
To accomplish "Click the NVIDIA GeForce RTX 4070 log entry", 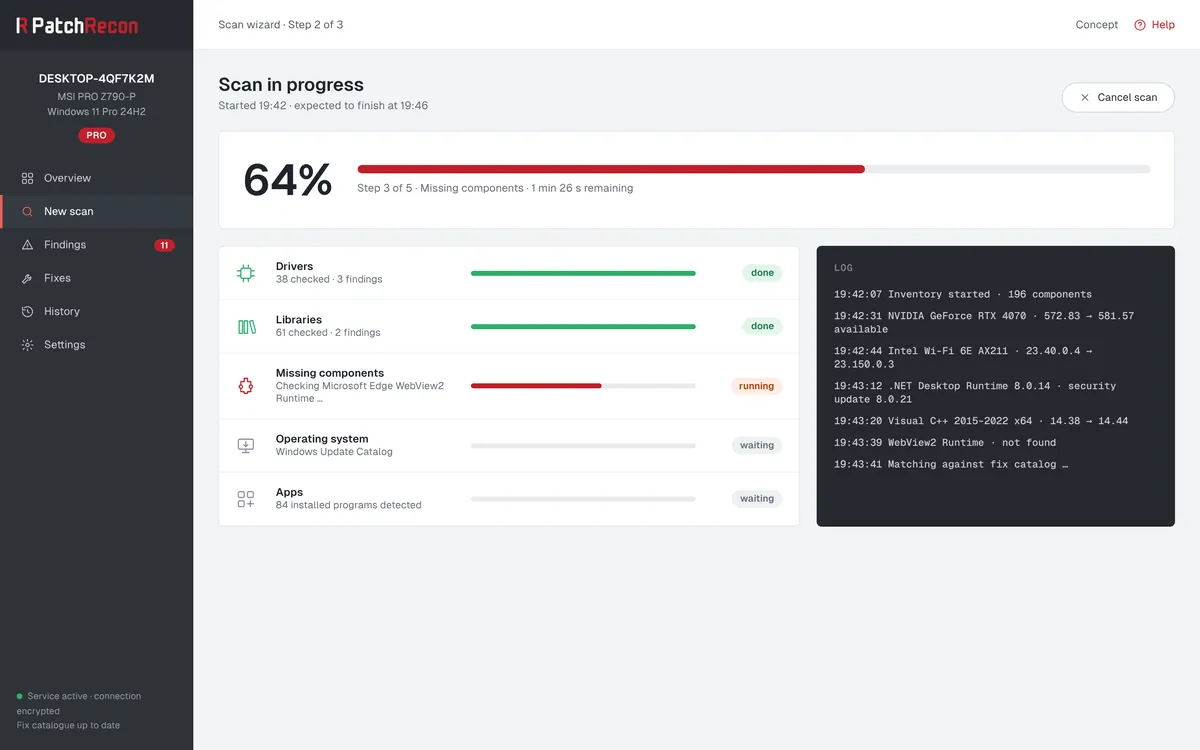I will pos(984,322).
